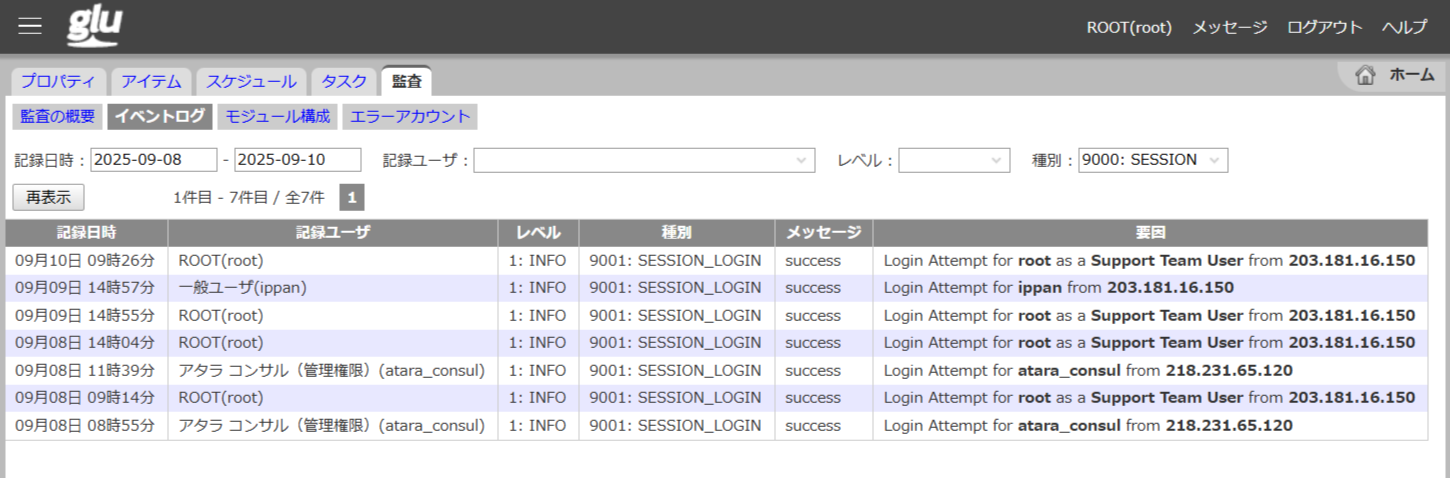Click ログアウト to log out
Image resolution: width=1450 pixels, height=478 pixels.
(x=1324, y=27)
